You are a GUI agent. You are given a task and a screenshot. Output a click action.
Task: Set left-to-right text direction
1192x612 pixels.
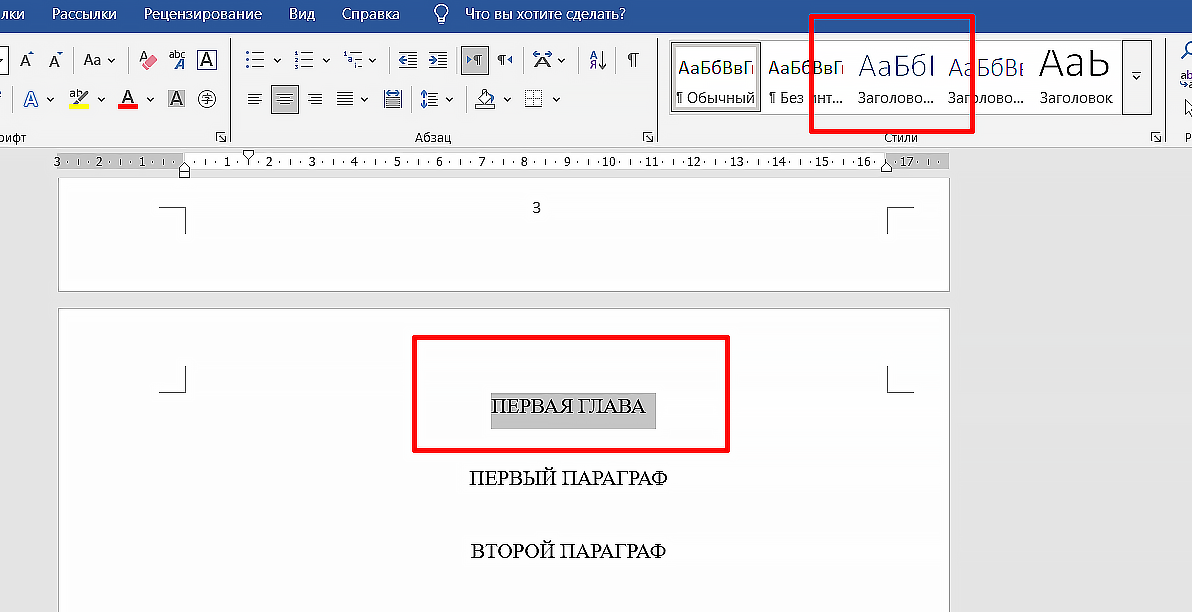(474, 60)
